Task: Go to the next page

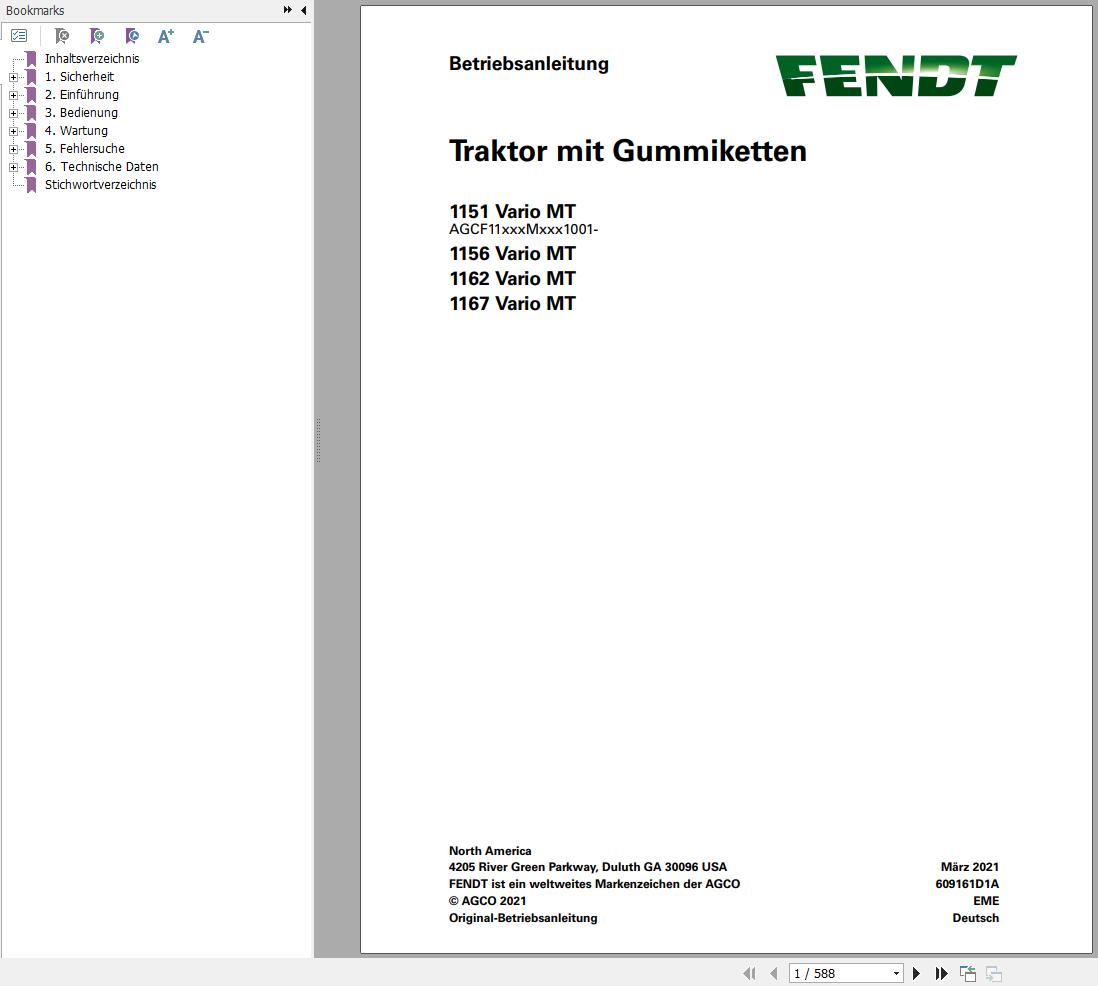Action: click(916, 973)
